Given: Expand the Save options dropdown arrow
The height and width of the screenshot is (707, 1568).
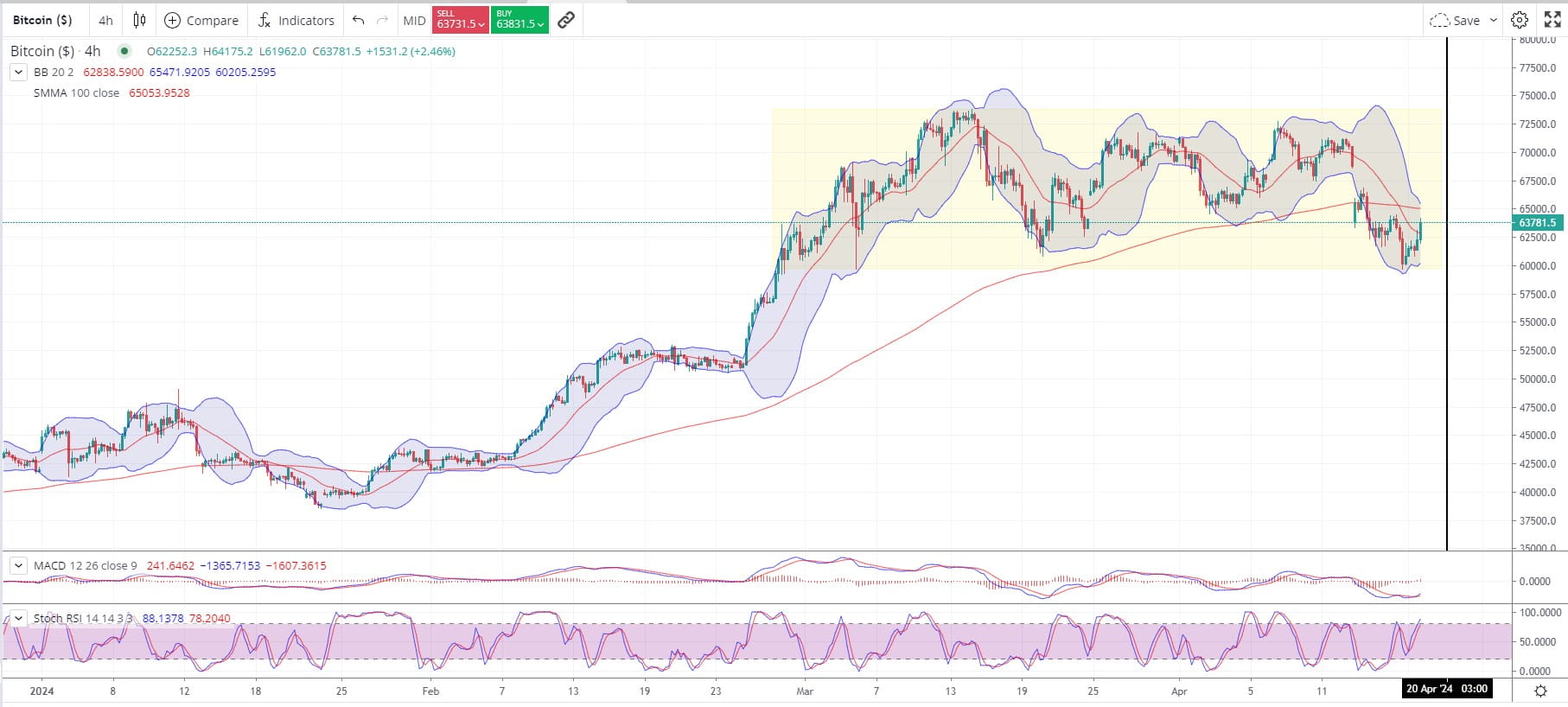Looking at the screenshot, I should [x=1494, y=20].
